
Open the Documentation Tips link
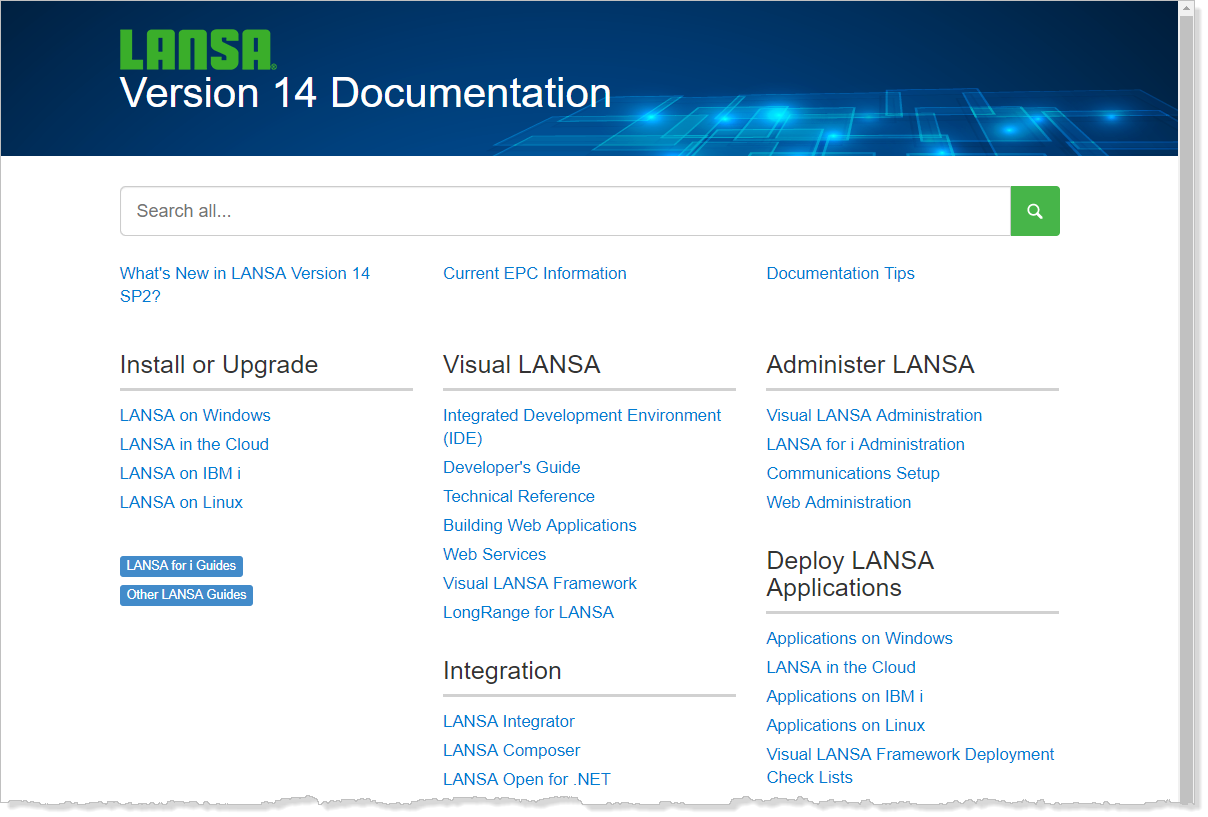[840, 273]
